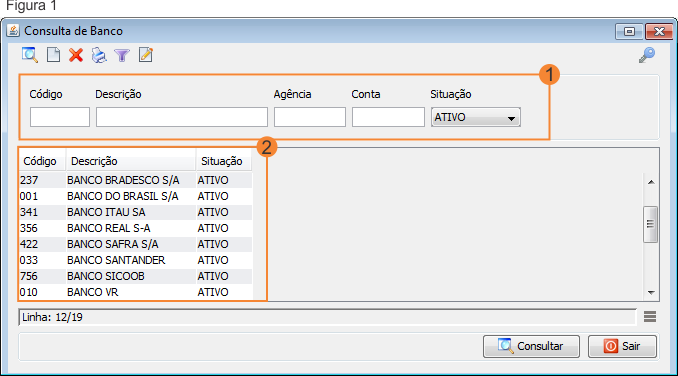Click the list lines icon beside Linha status
The image size is (678, 376).
pyautogui.click(x=650, y=317)
